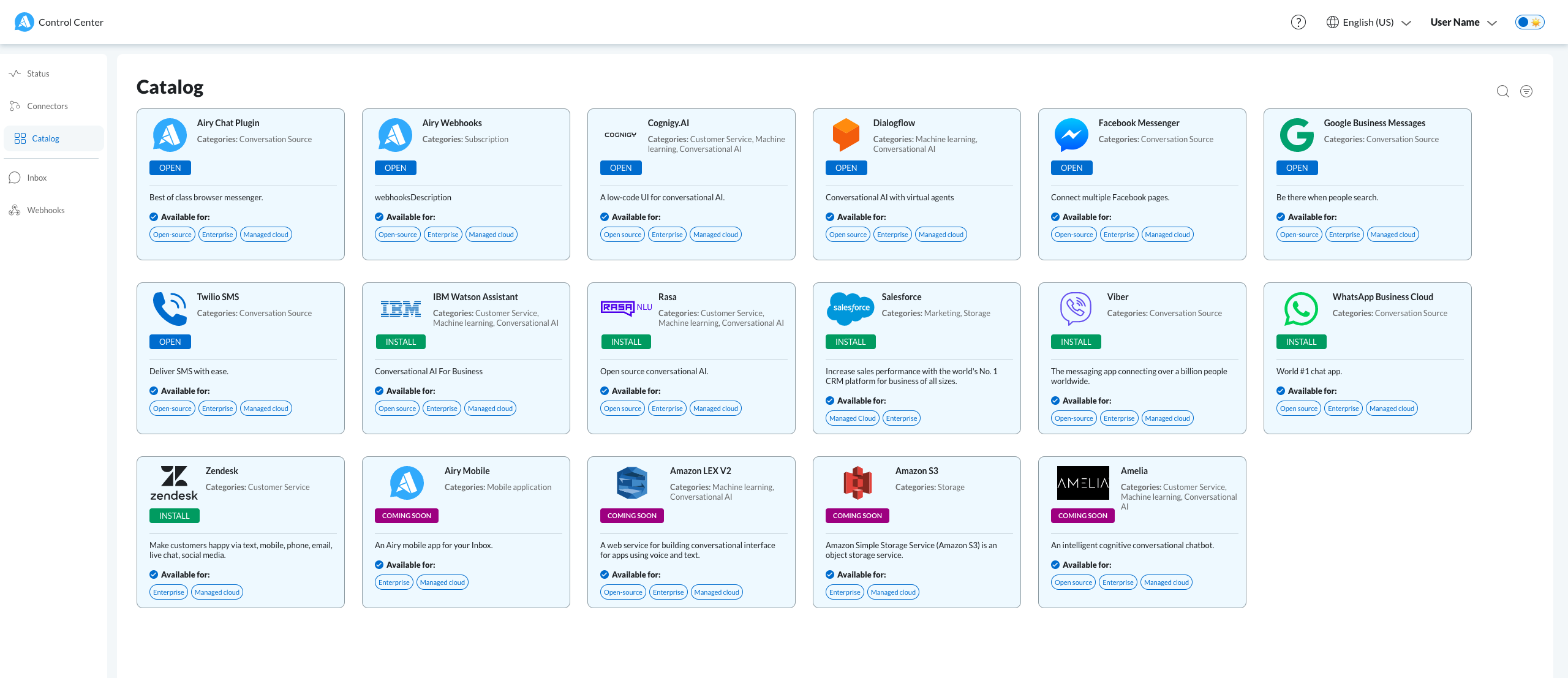Click the WhatsApp Business Cloud icon
This screenshot has width=1568, height=678.
pos(1300,307)
